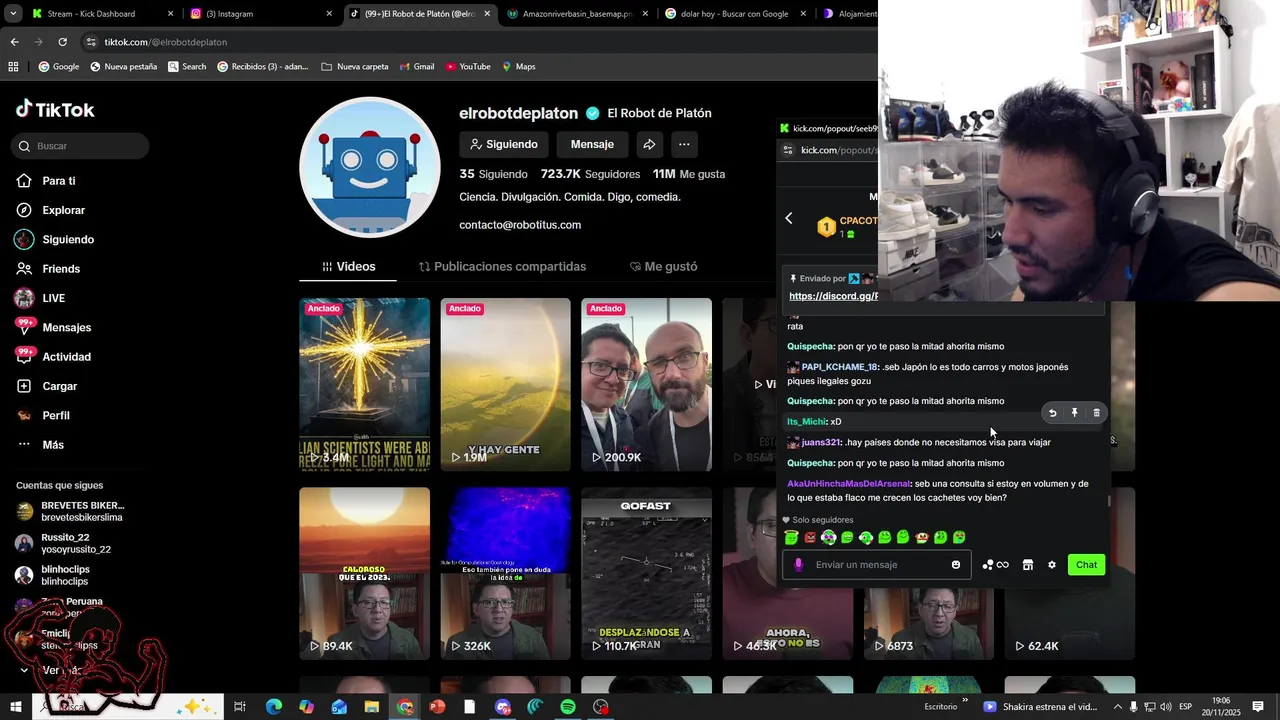This screenshot has width=1280, height=720.
Task: Open video with 89.4K views
Action: (364, 573)
